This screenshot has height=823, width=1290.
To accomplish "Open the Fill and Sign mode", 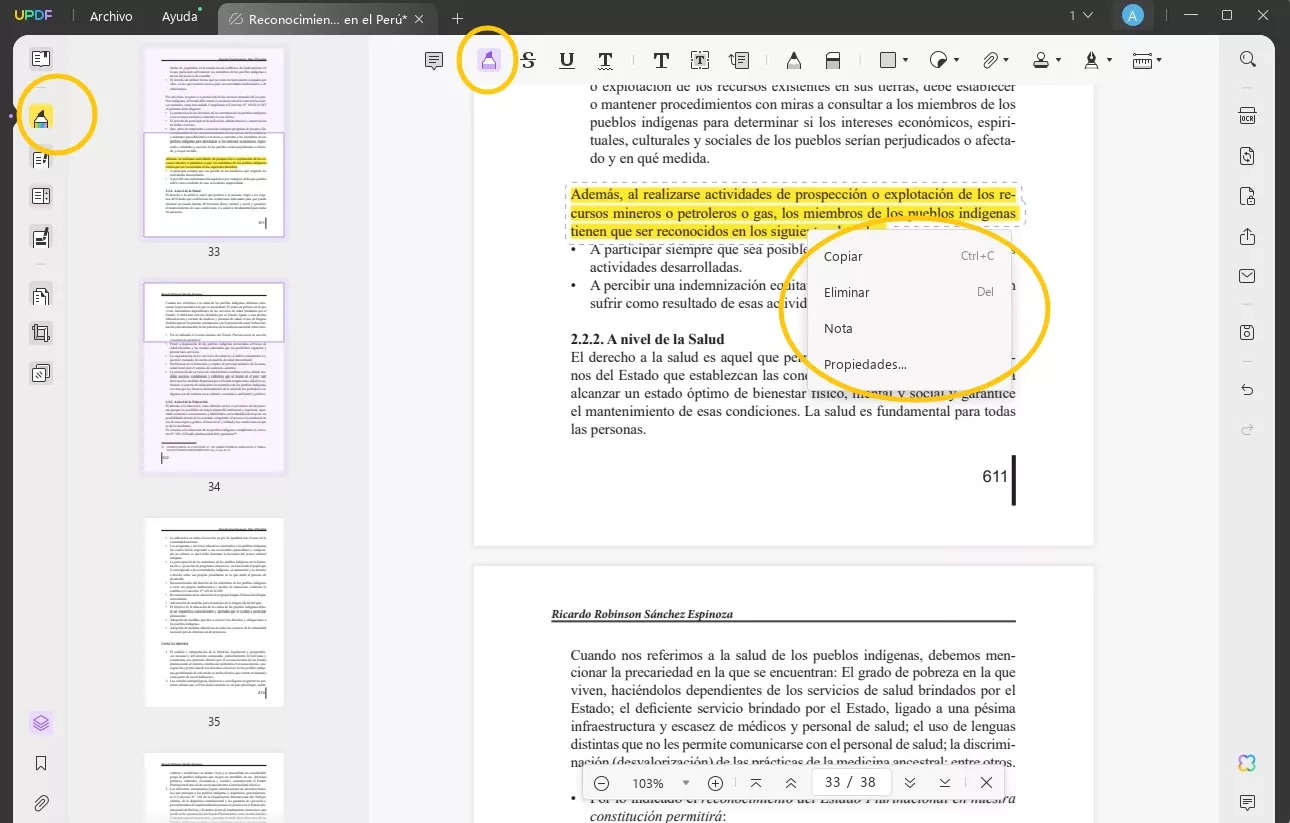I will click(41, 239).
